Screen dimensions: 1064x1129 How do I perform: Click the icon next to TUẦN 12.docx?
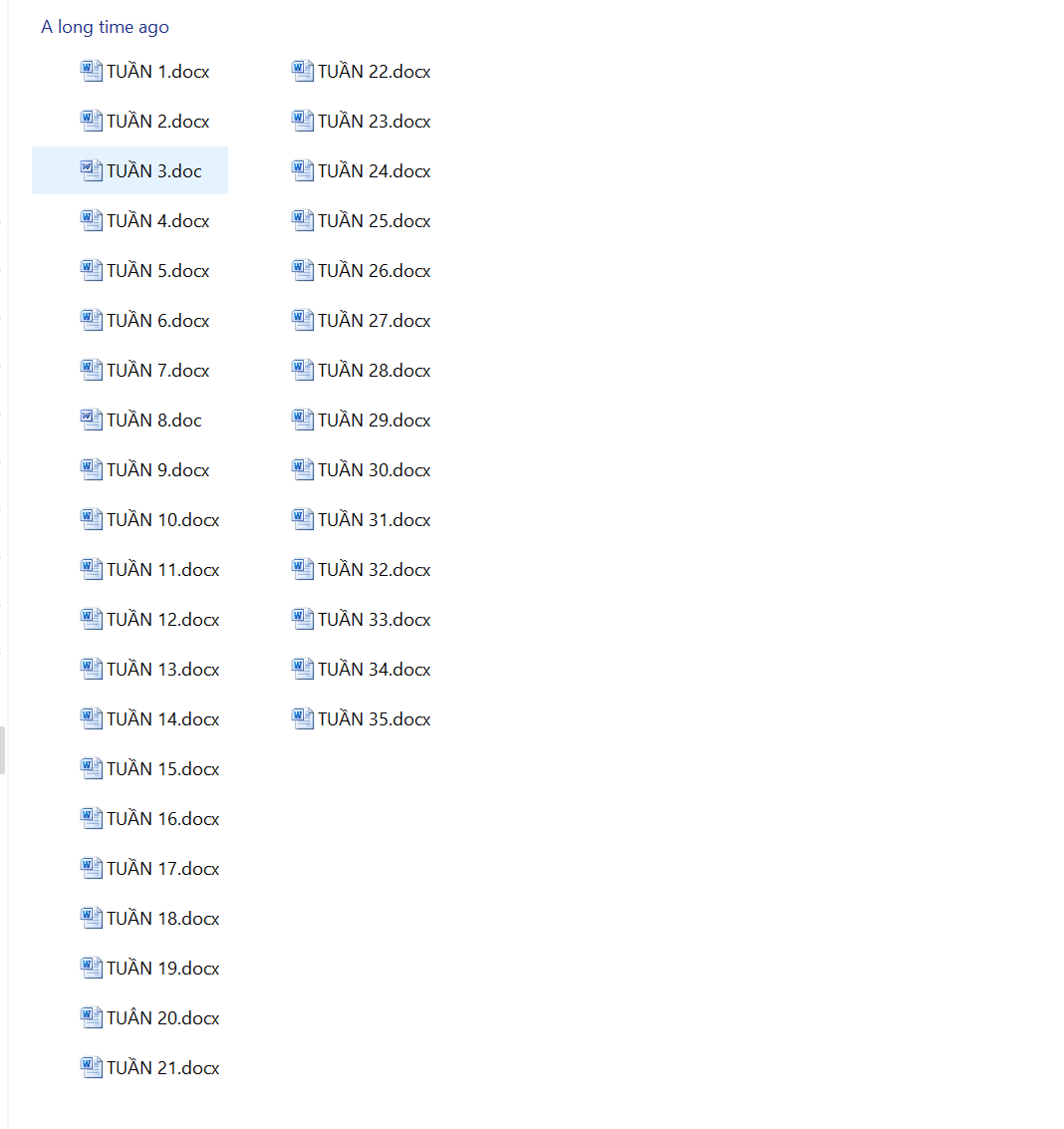coord(92,619)
